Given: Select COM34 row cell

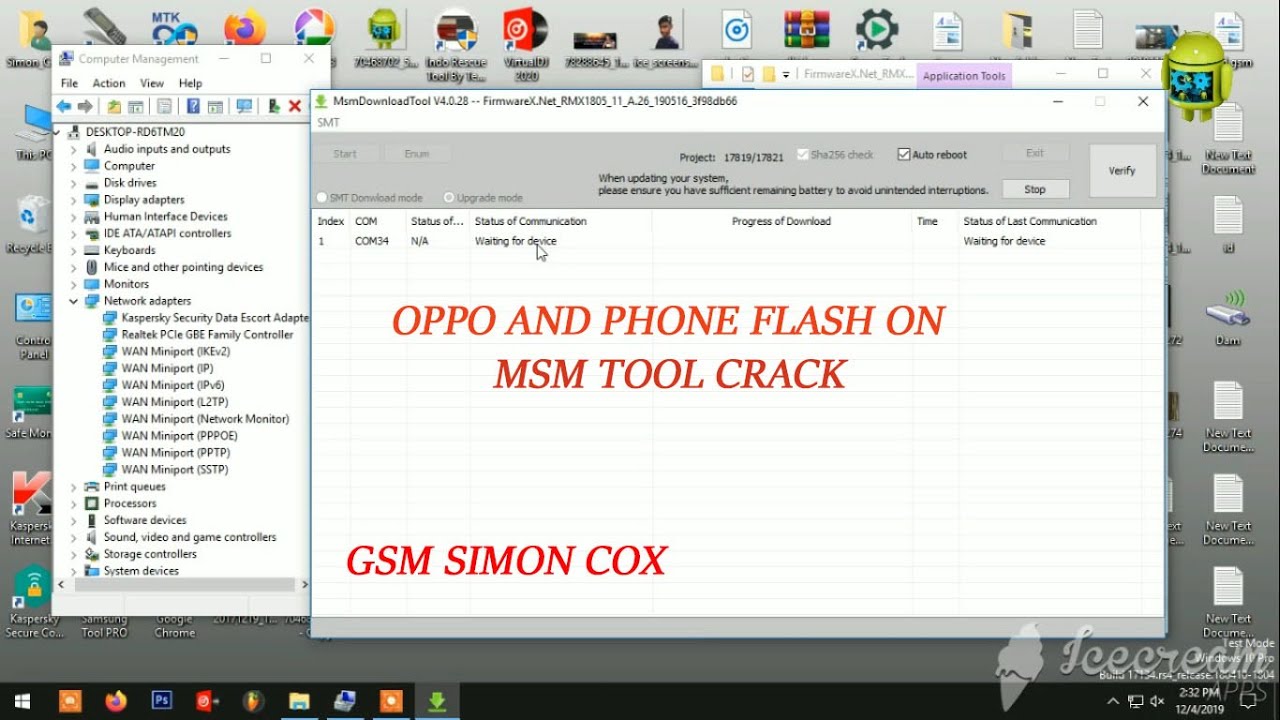Looking at the screenshot, I should point(372,241).
